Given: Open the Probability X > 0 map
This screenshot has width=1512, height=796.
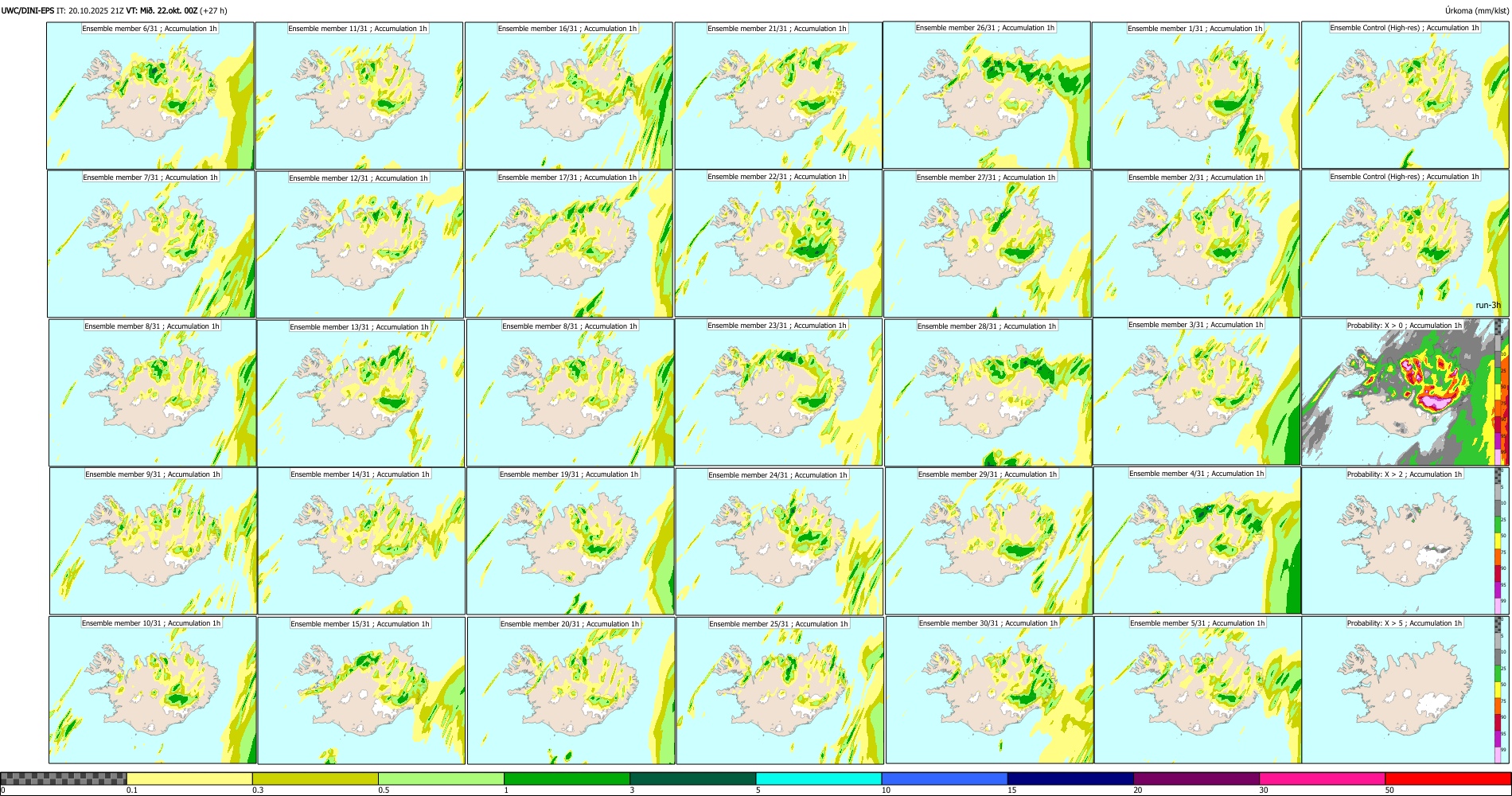Looking at the screenshot, I should [x=1405, y=392].
